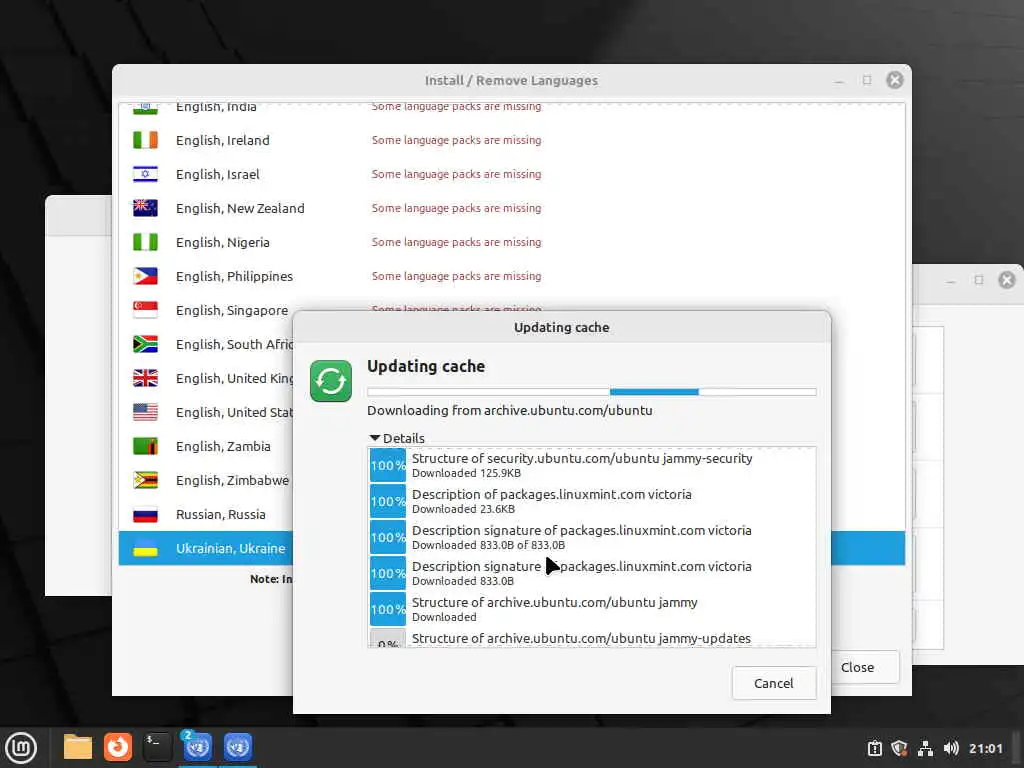Select the English, Zimbabwe row

(x=206, y=480)
